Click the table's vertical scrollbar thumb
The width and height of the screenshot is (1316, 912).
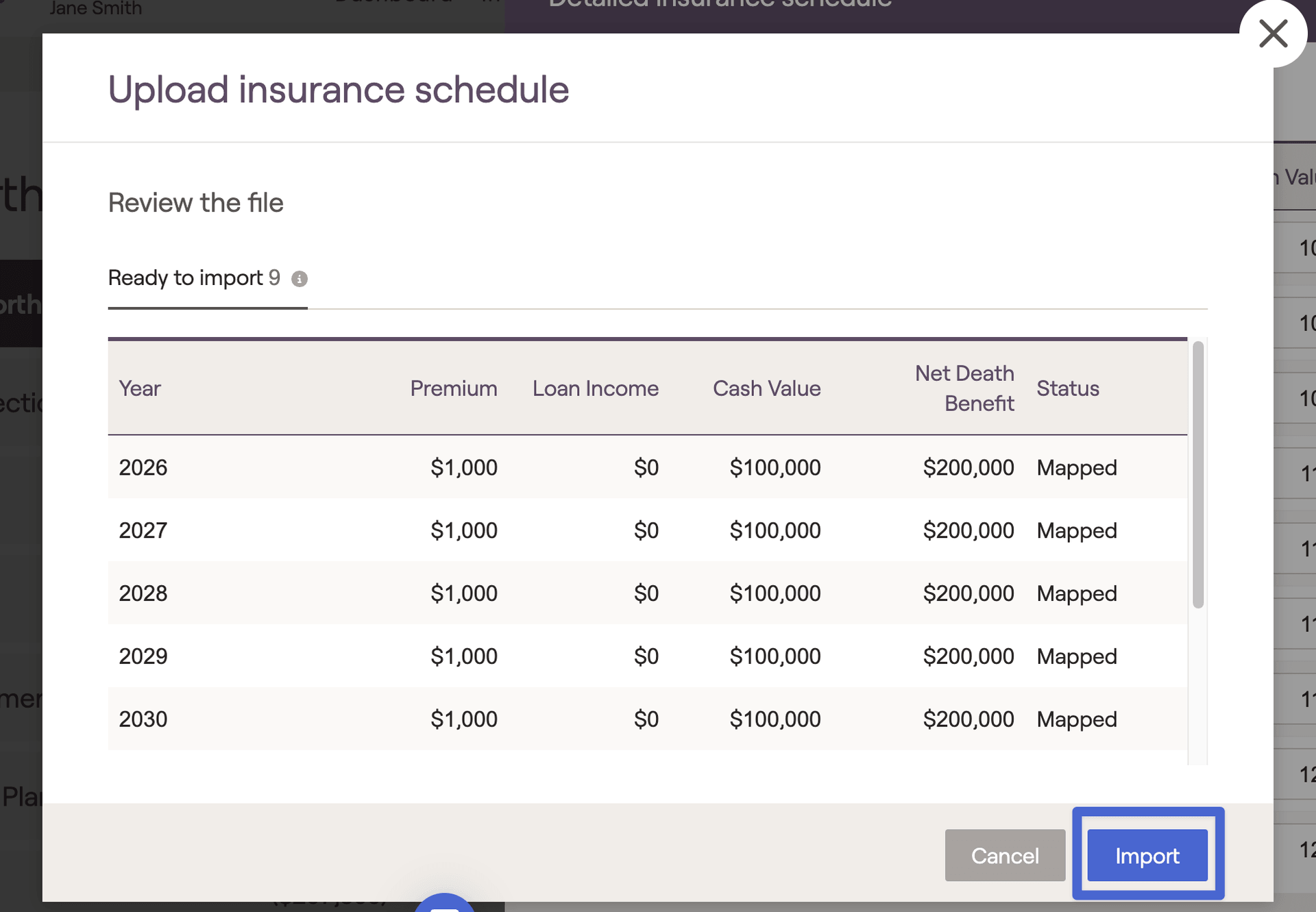coord(1197,474)
